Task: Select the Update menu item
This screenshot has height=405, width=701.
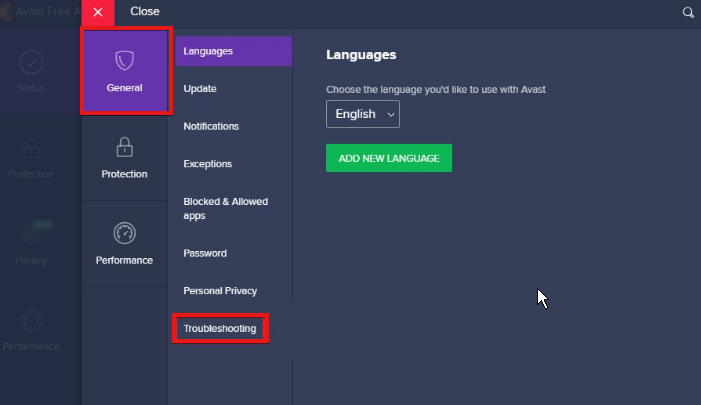Action: click(x=200, y=89)
